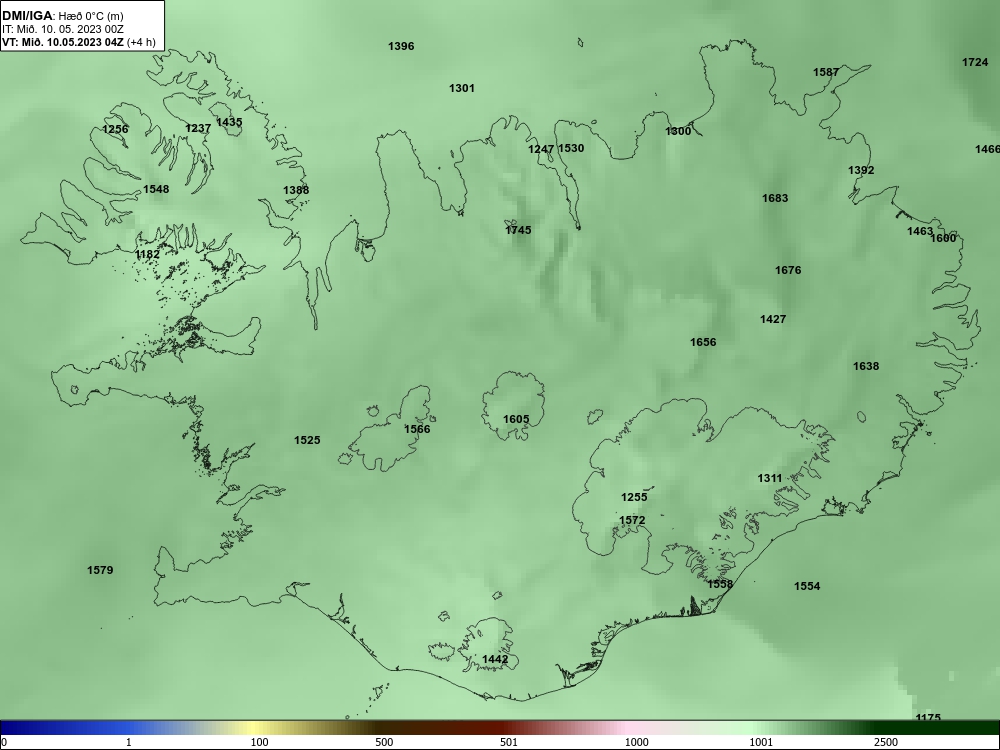Click the legend label 100
This screenshot has width=1000, height=750.
point(260,742)
